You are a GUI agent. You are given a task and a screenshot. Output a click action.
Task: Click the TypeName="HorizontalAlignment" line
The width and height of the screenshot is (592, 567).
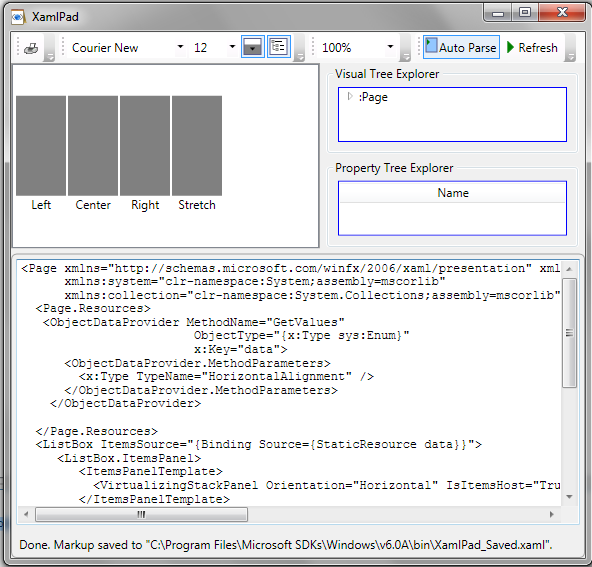tap(226, 376)
